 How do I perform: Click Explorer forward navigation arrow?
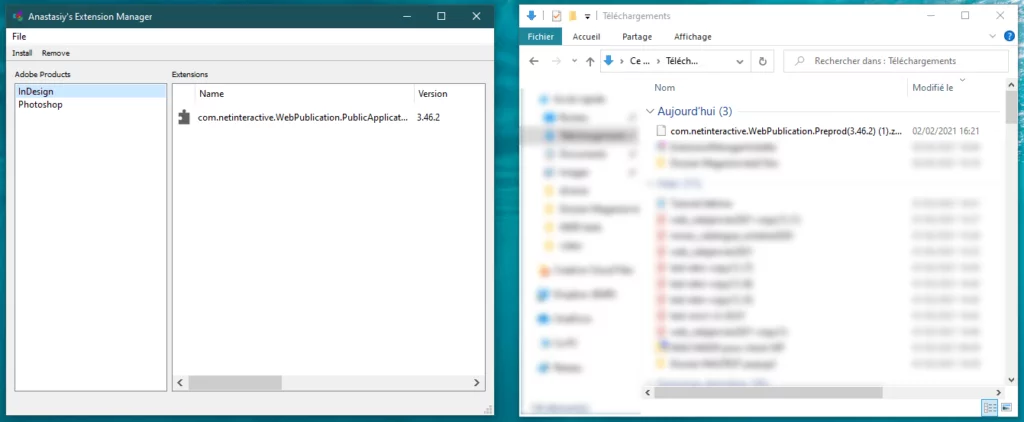pyautogui.click(x=556, y=61)
